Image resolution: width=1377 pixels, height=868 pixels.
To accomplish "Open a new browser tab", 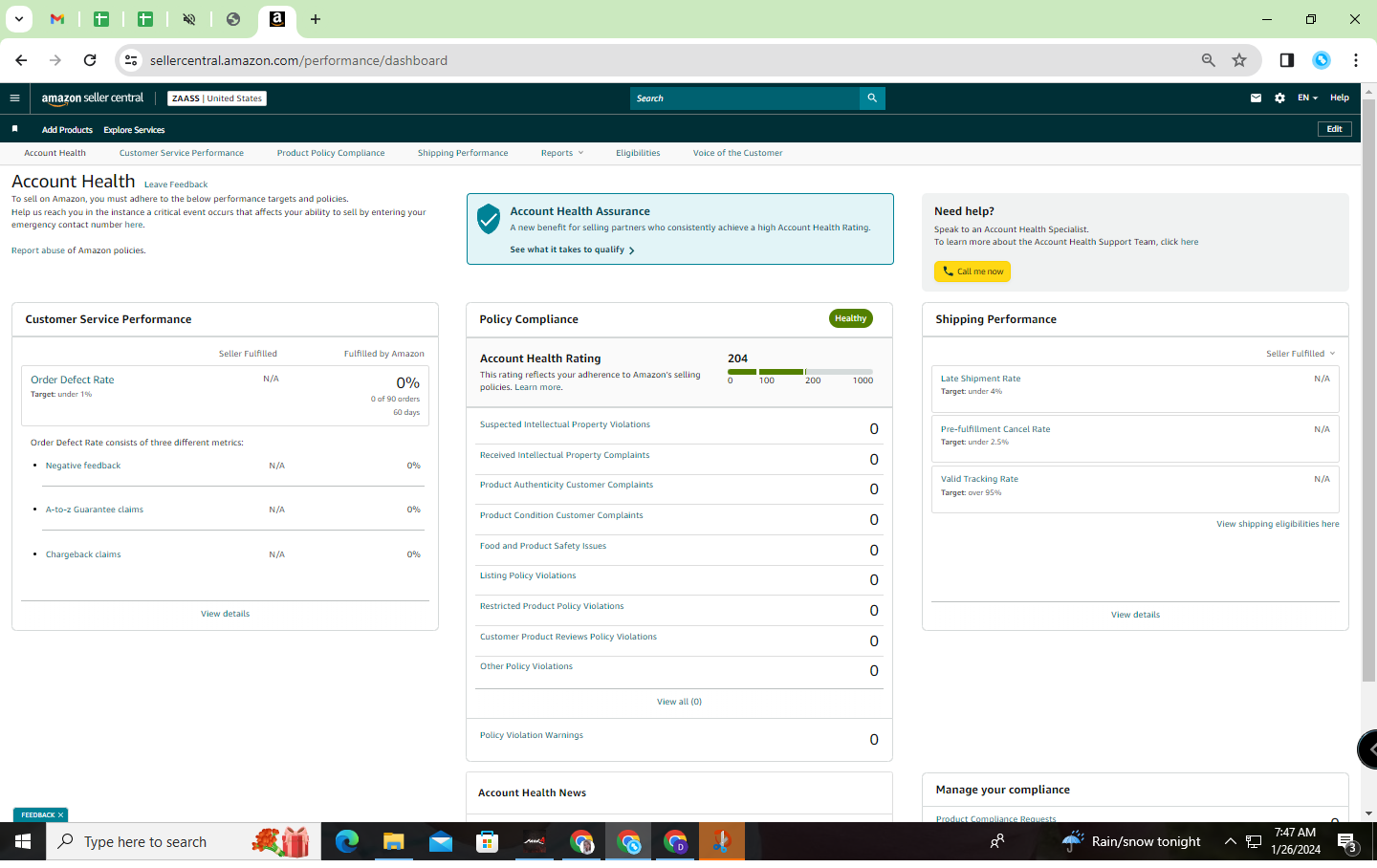I will click(x=316, y=19).
